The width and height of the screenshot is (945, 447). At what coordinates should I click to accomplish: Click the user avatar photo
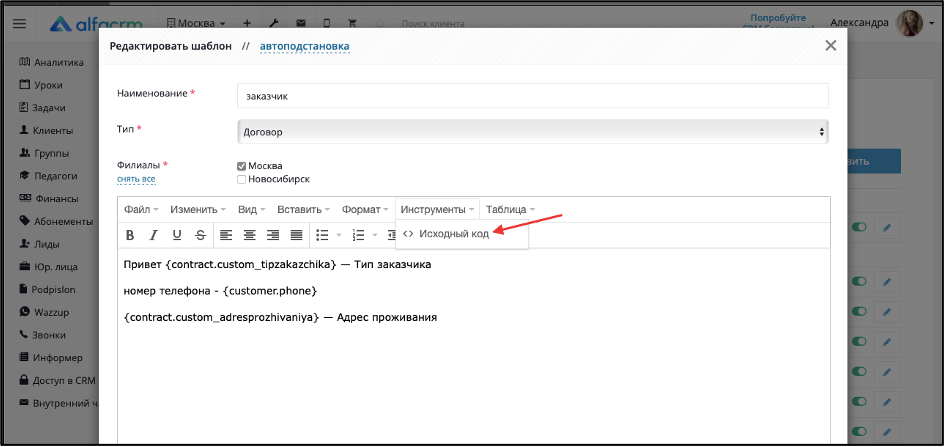click(x=909, y=23)
